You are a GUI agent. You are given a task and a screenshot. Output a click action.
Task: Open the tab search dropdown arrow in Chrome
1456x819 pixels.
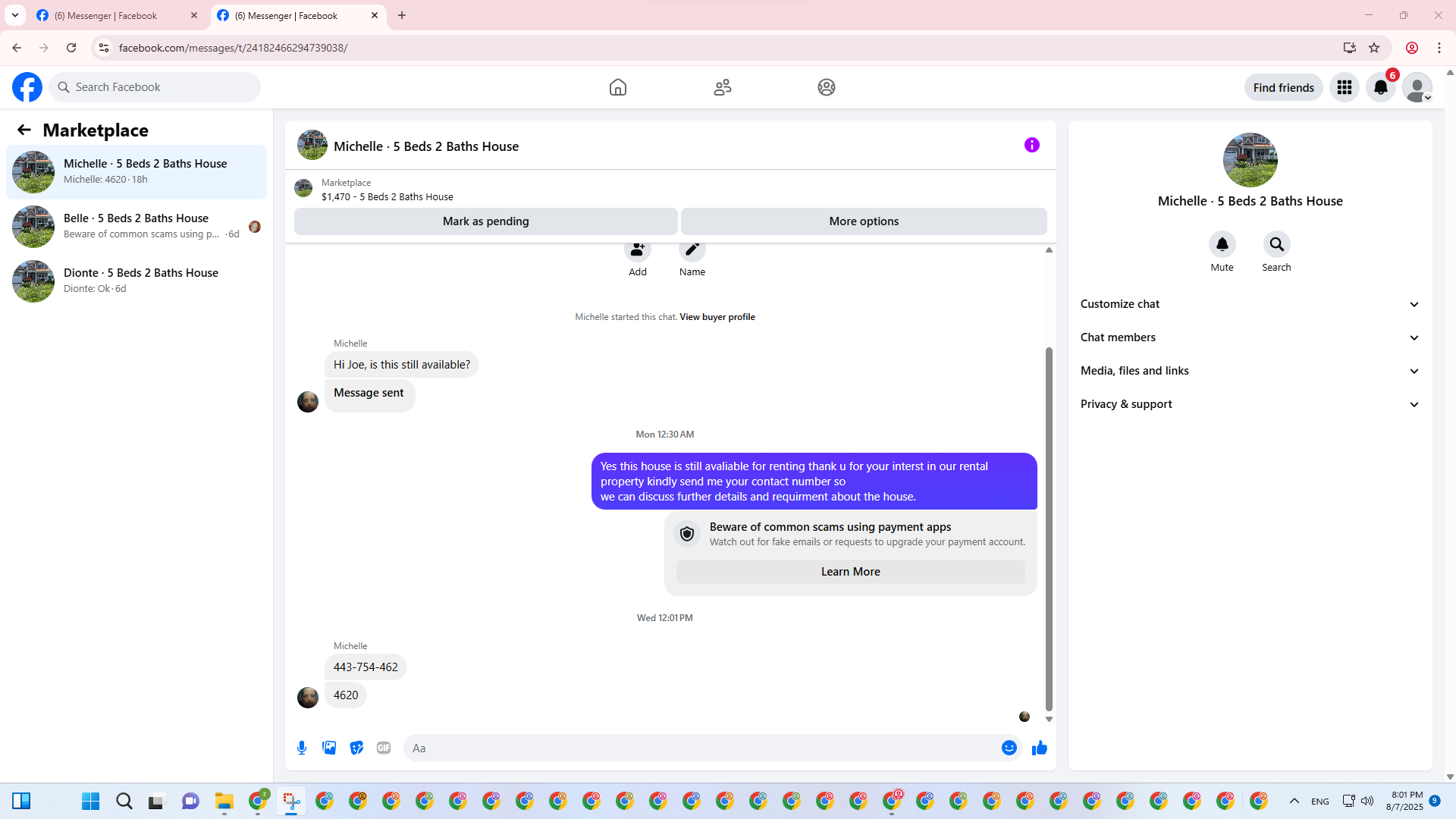click(x=14, y=15)
